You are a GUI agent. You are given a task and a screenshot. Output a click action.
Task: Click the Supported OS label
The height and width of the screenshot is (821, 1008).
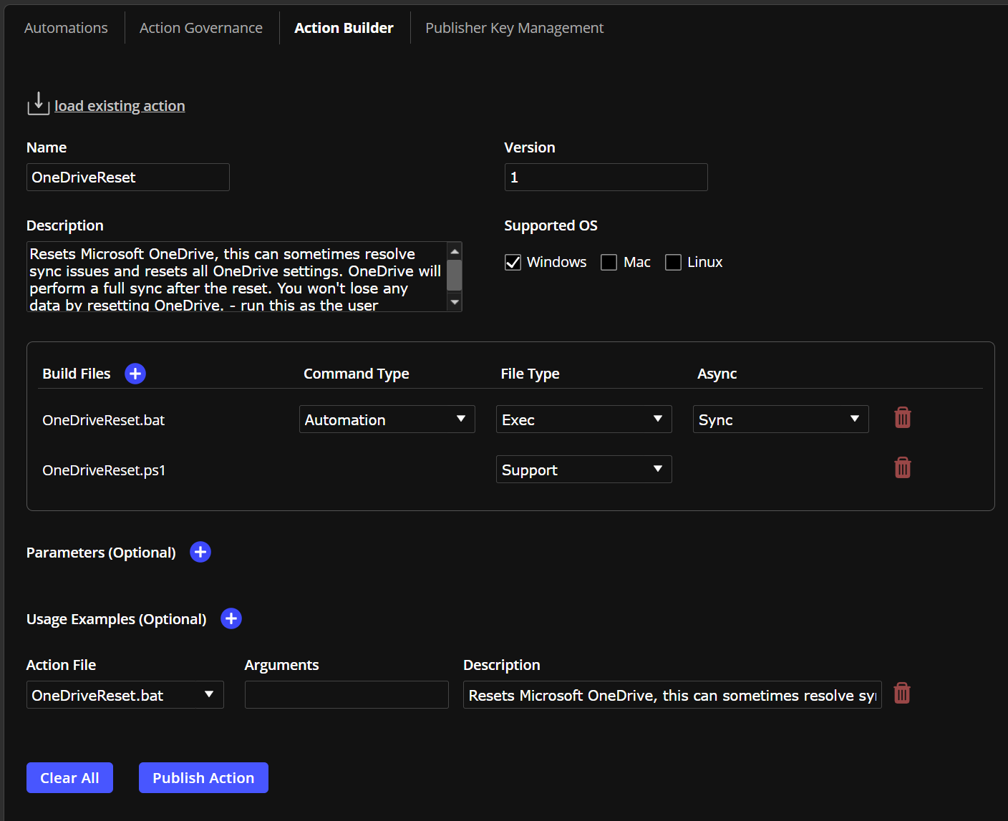tap(551, 226)
